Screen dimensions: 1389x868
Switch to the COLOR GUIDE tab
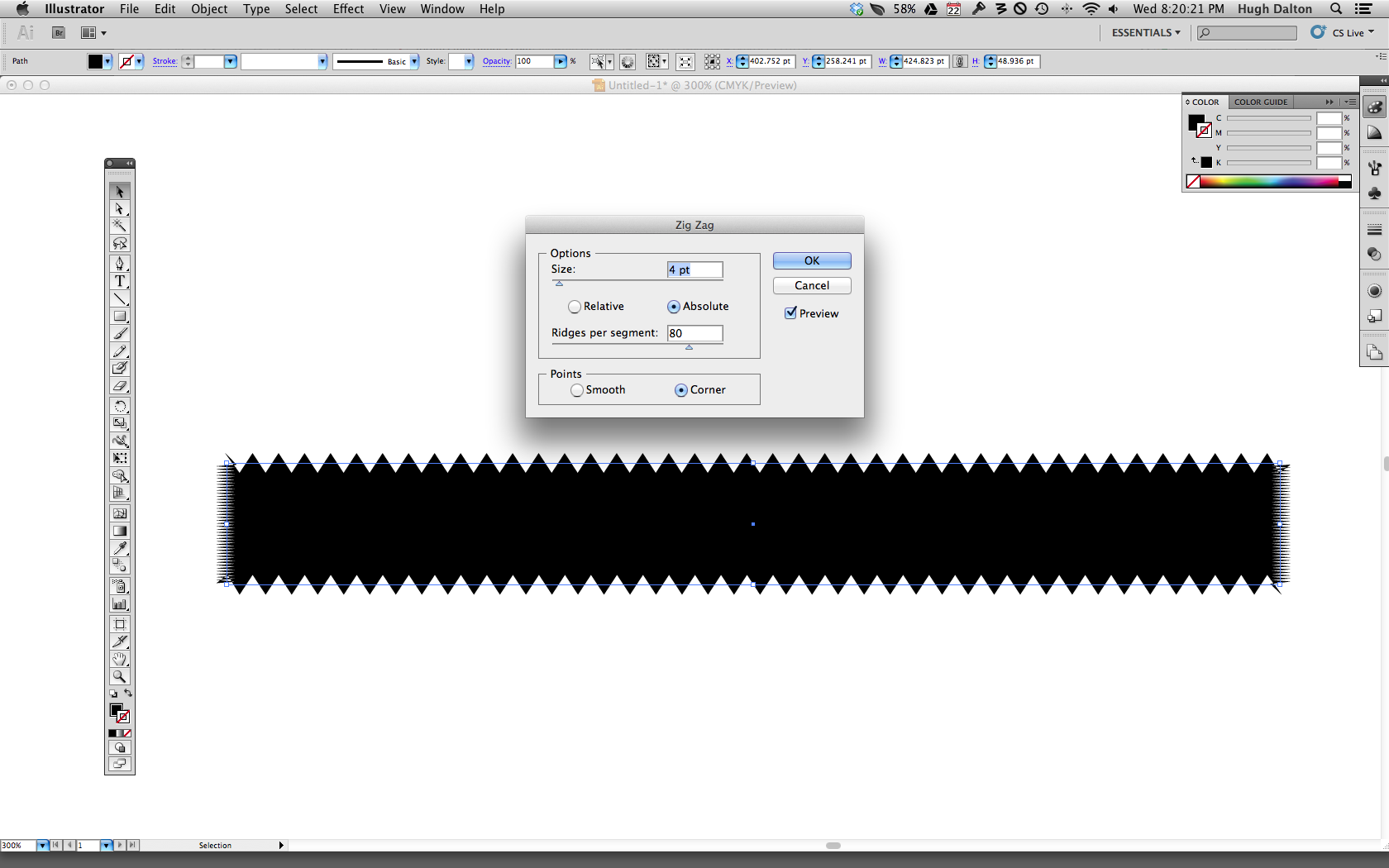point(1261,103)
